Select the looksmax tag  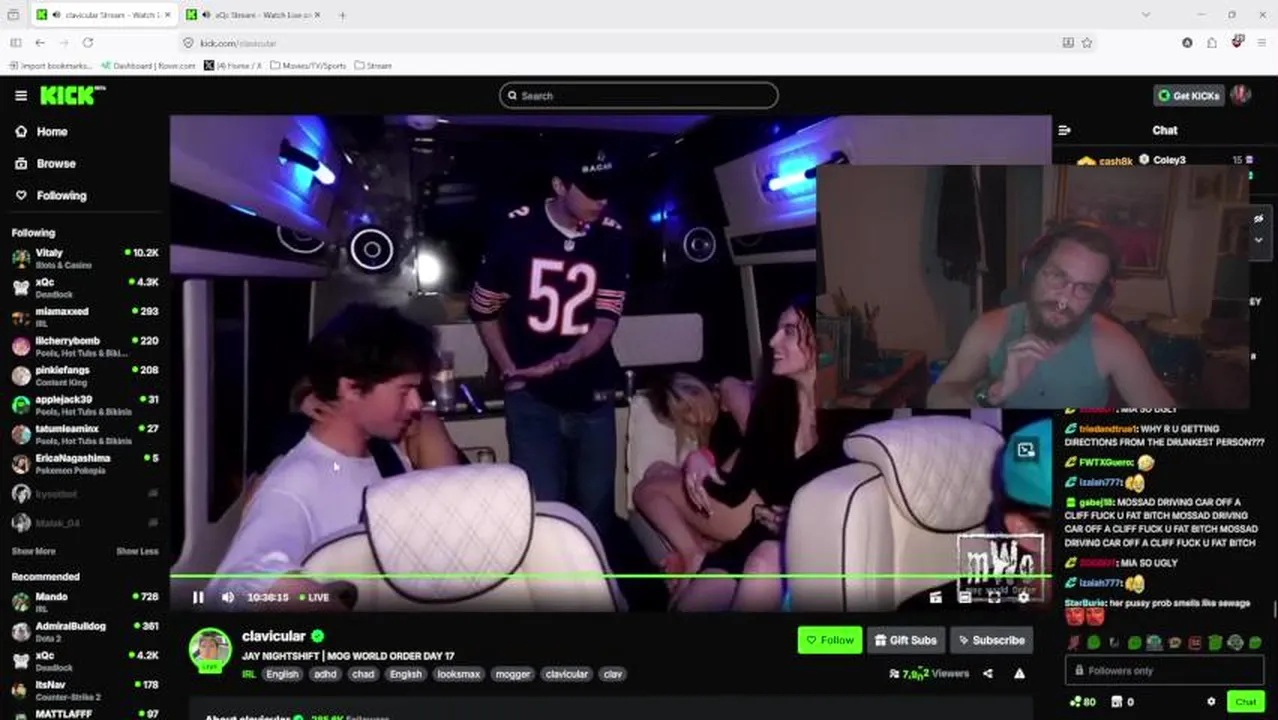459,674
